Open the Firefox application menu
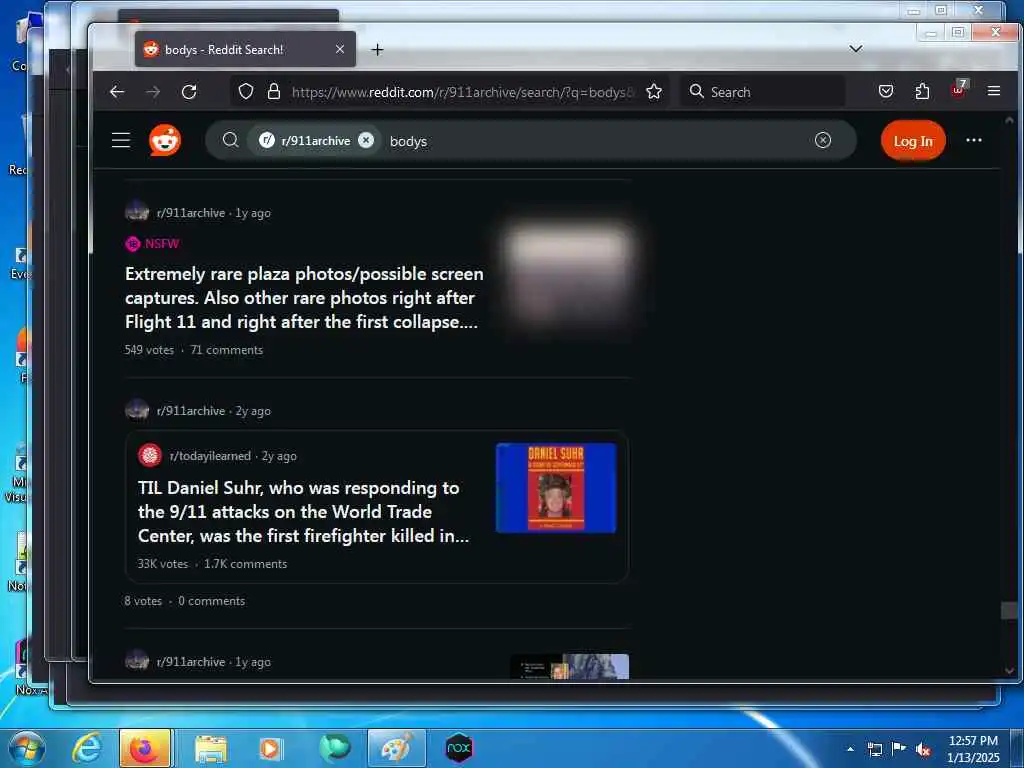 point(994,91)
